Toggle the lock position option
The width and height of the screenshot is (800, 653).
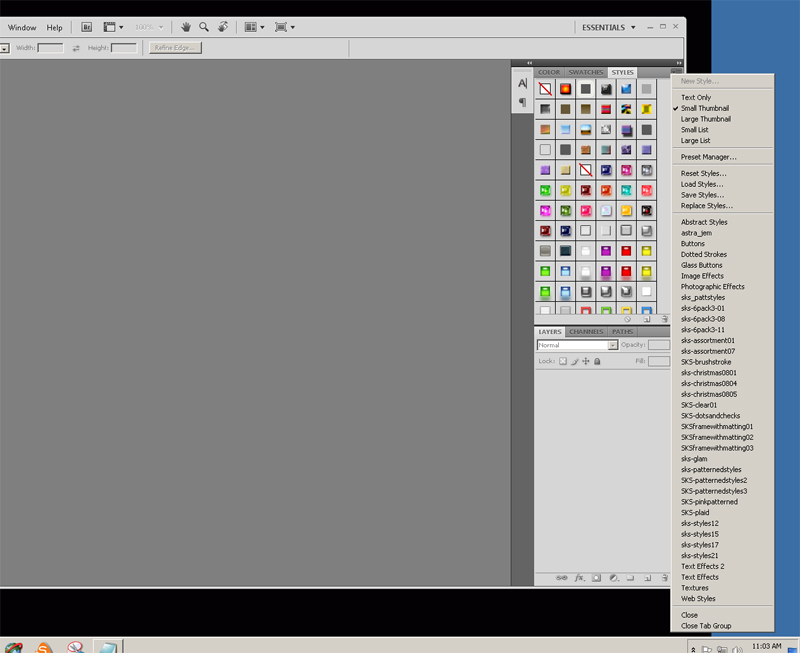585,361
